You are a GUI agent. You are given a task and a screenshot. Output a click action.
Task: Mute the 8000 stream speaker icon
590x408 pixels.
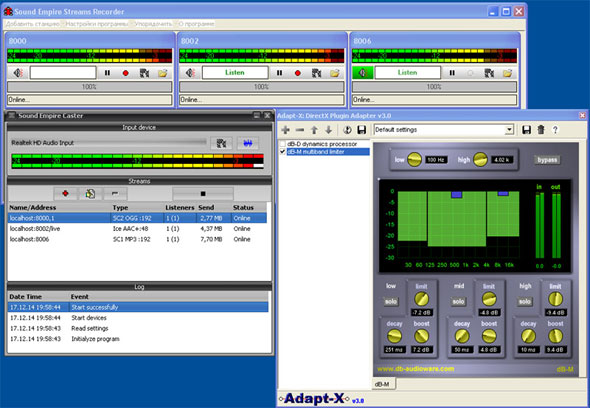18,73
